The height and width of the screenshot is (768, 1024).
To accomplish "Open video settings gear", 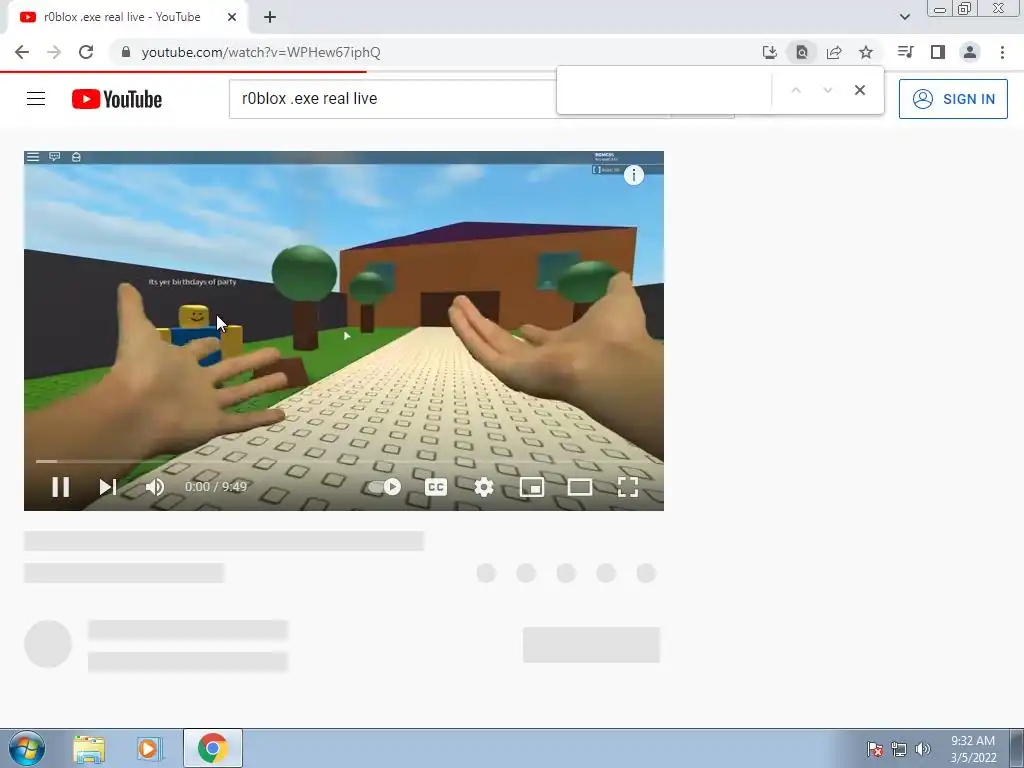I will pyautogui.click(x=484, y=487).
